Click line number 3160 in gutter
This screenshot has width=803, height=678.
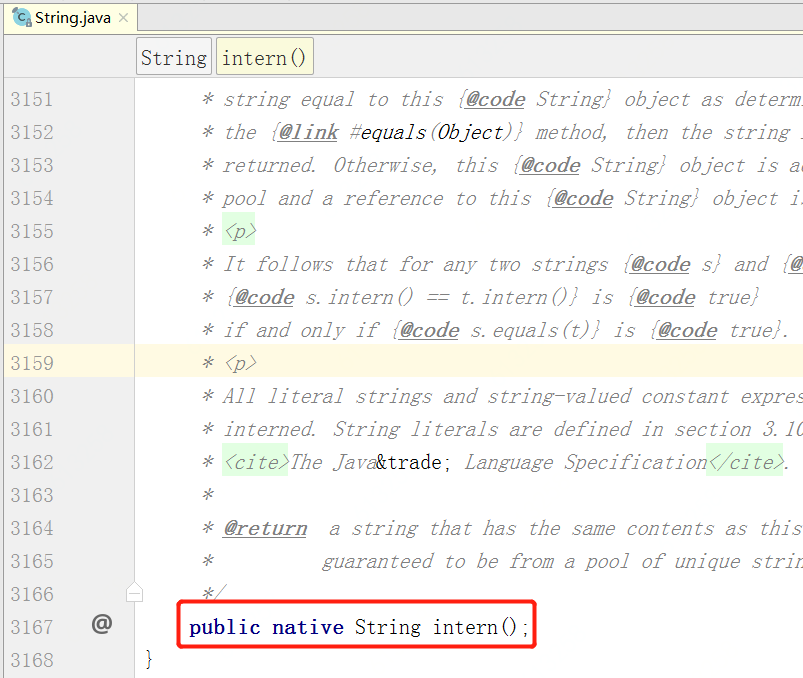point(32,396)
